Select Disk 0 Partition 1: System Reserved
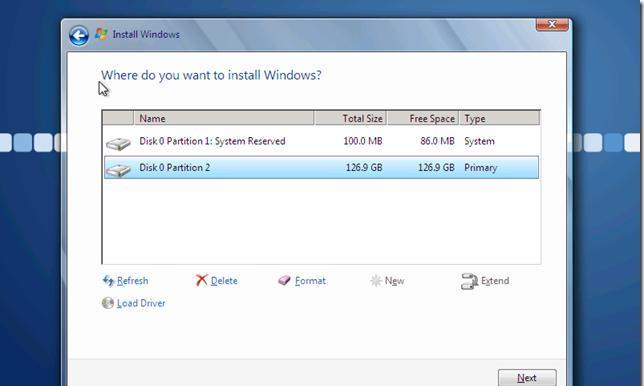The width and height of the screenshot is (644, 386). pyautogui.click(x=321, y=141)
